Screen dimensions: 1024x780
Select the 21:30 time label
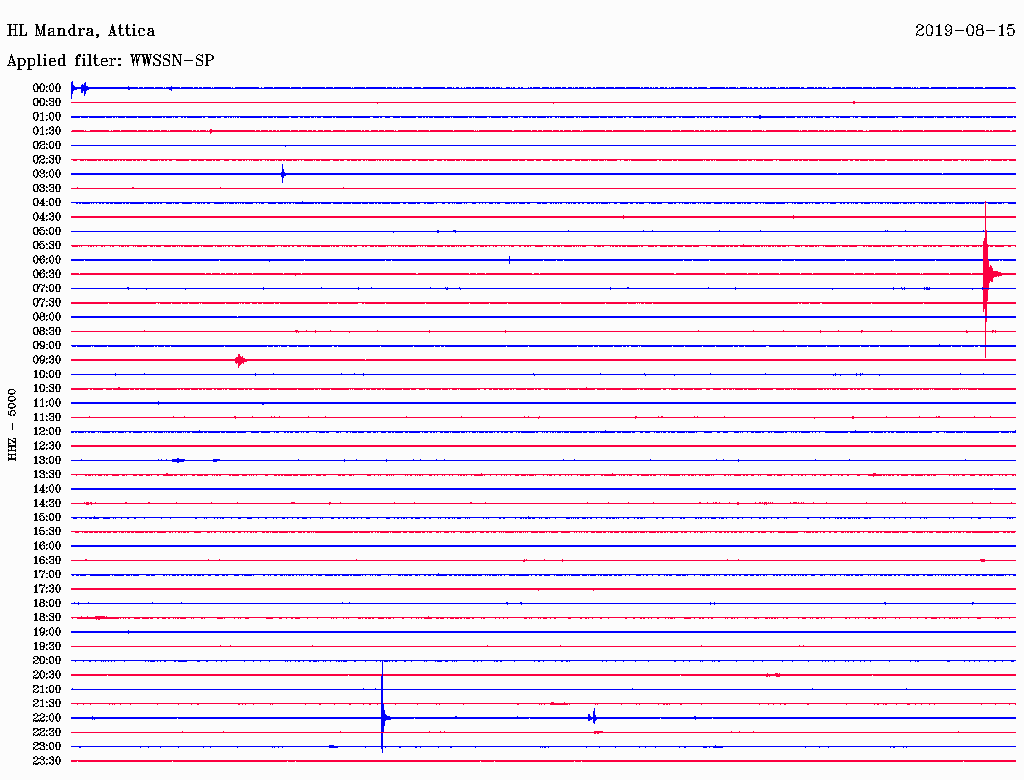pyautogui.click(x=47, y=703)
